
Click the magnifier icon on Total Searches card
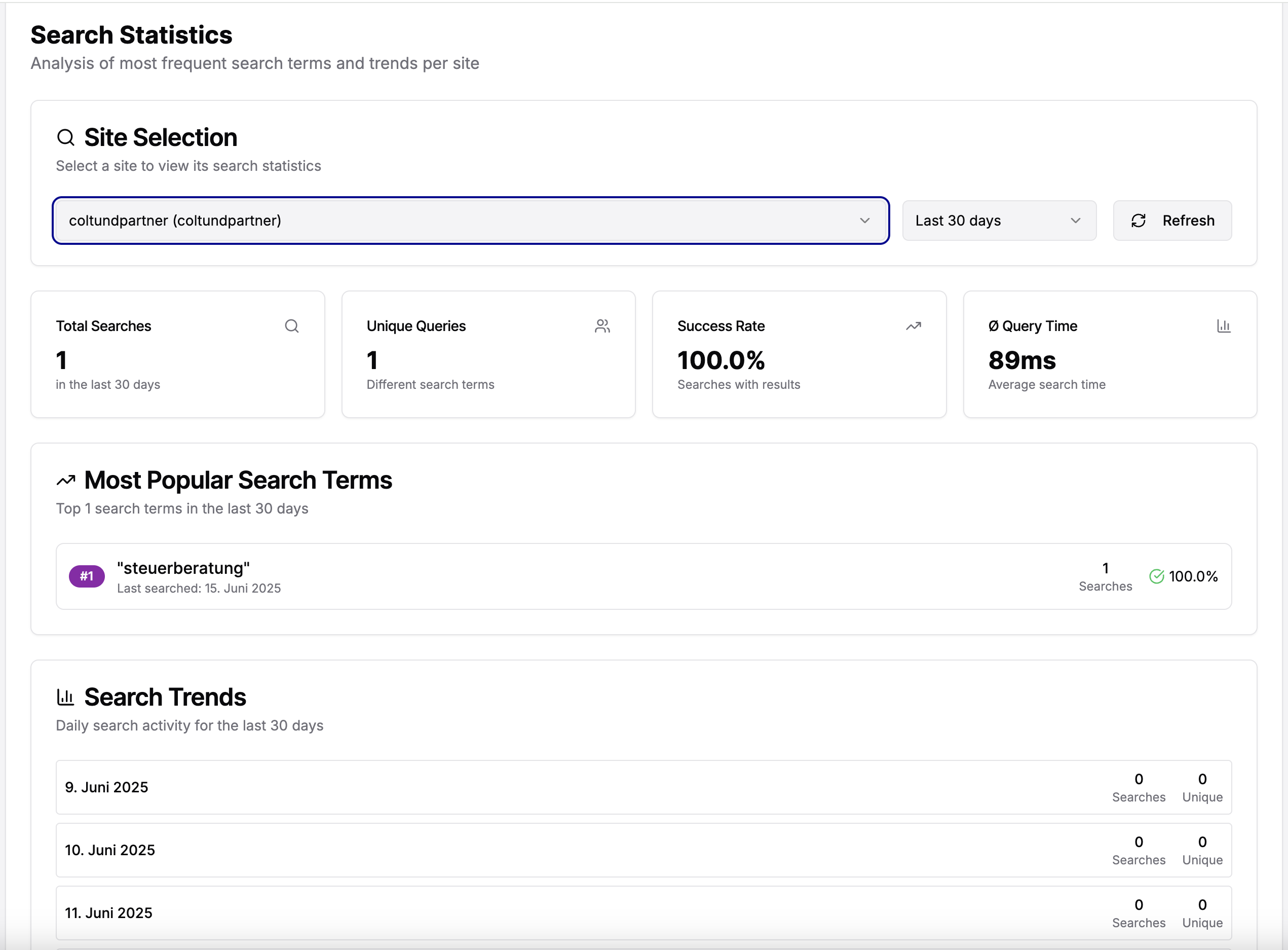click(292, 325)
